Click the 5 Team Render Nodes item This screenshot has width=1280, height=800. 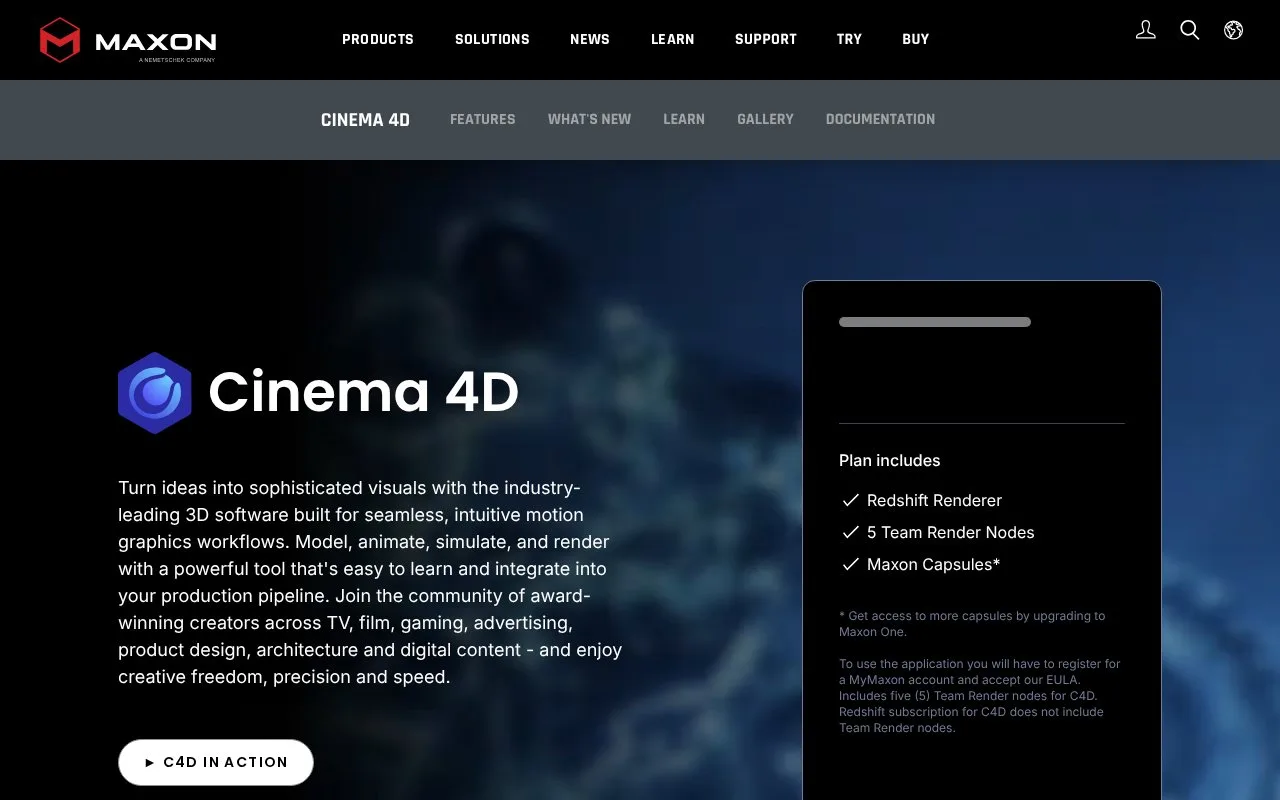click(x=937, y=532)
